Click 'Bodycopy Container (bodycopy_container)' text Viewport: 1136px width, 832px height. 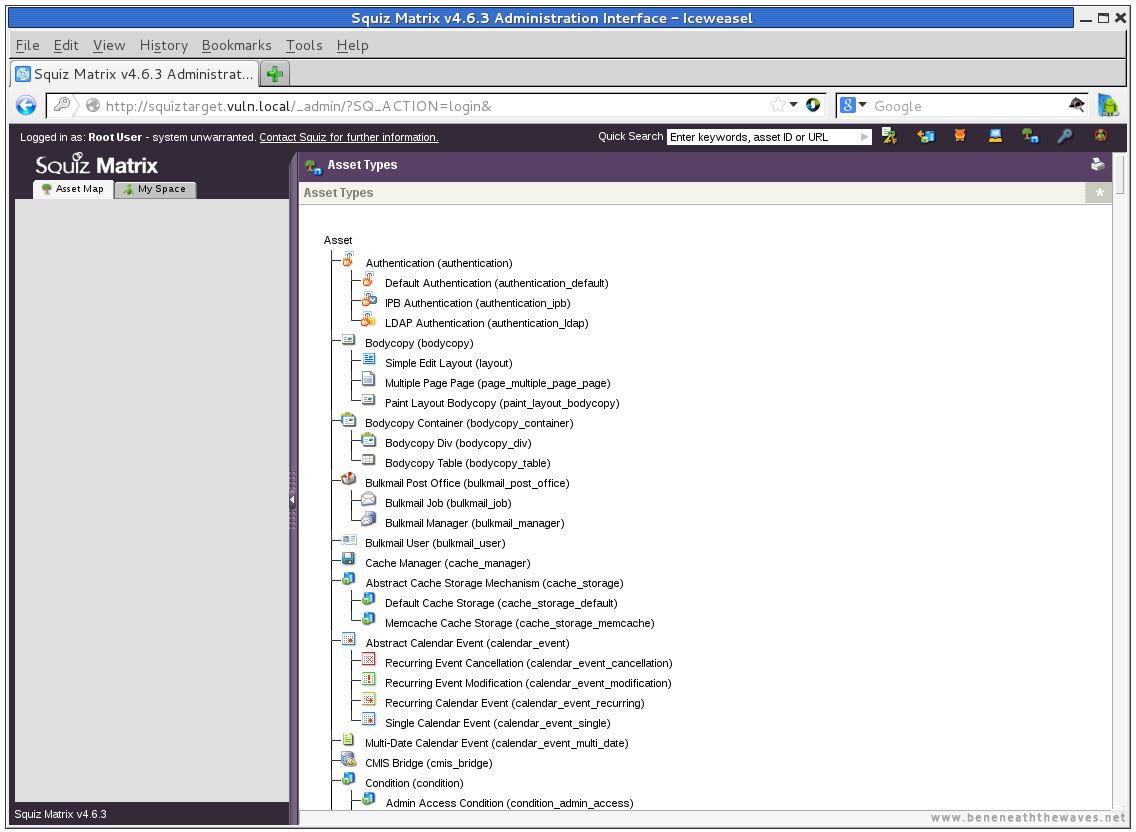469,423
